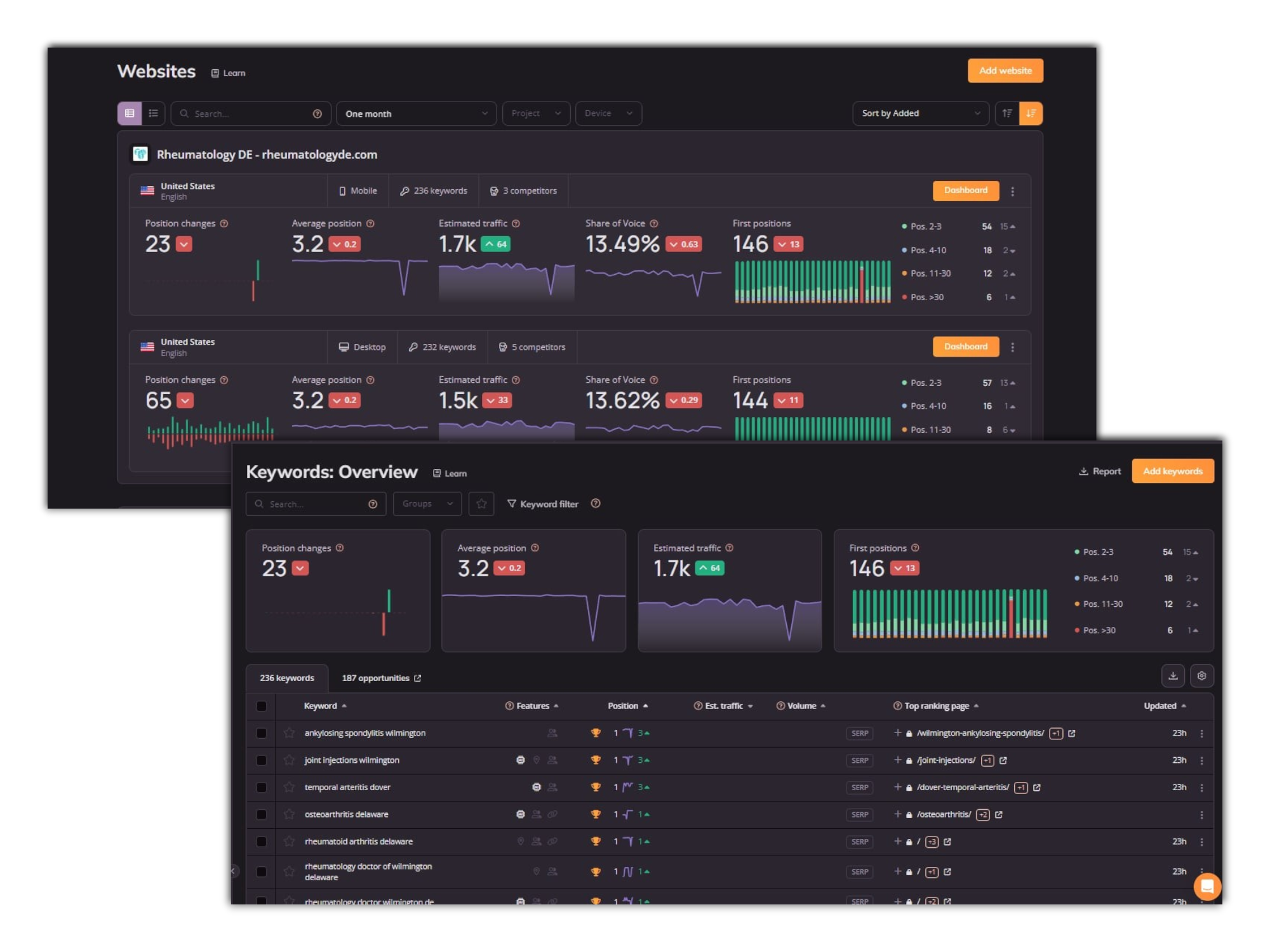Screen dimensions: 1270x952
Task: Select the 236 keywords tab
Action: [x=287, y=678]
